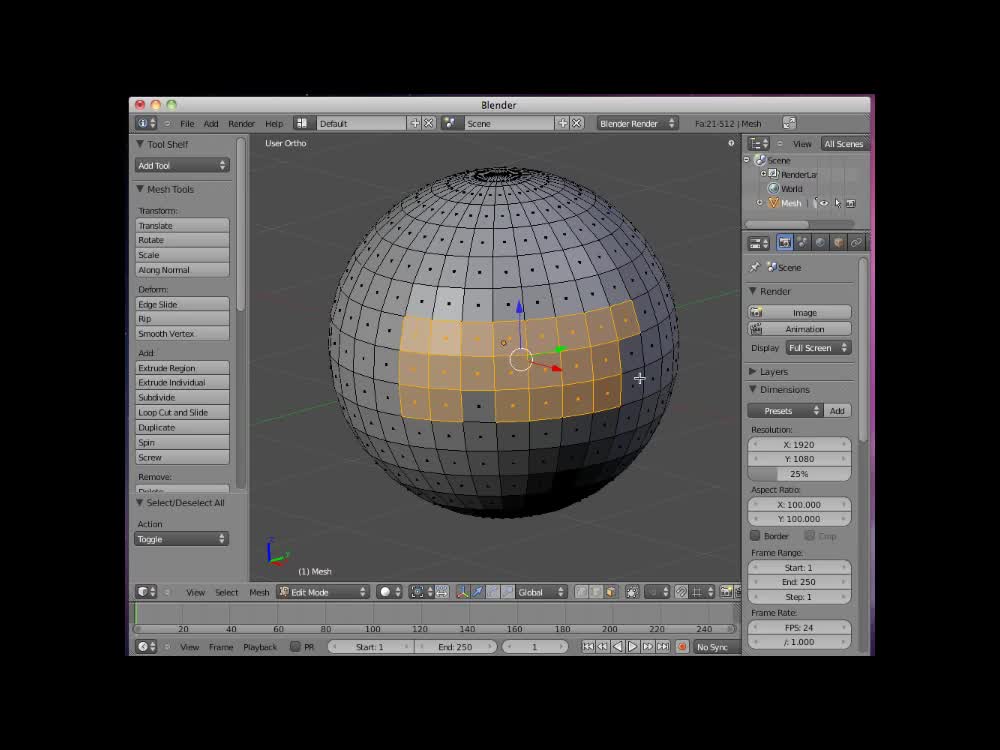Select the World properties tab icon
1000x750 pixels.
pyautogui.click(x=820, y=242)
